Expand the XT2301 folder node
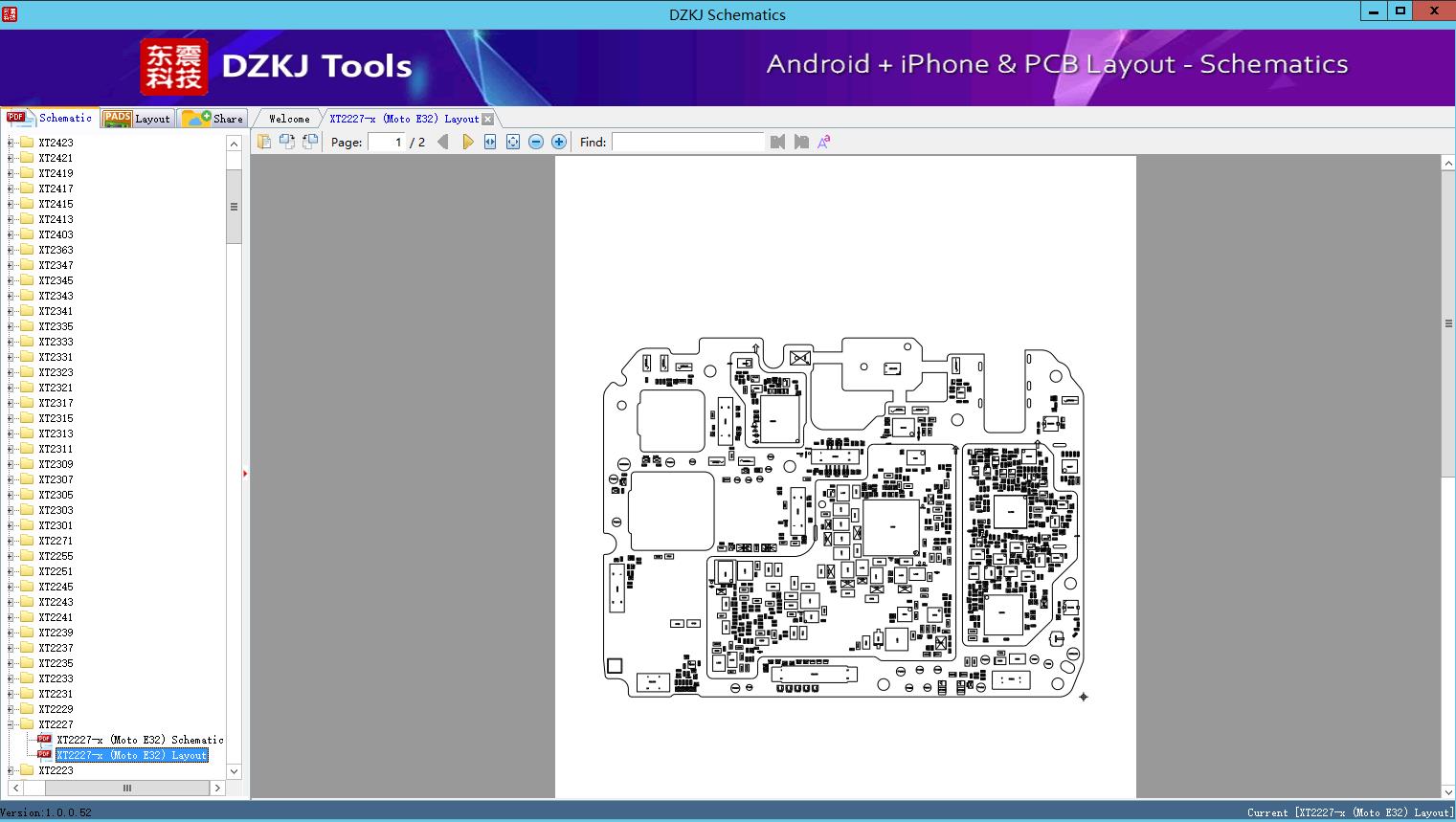Image resolution: width=1456 pixels, height=822 pixels. [x=11, y=525]
